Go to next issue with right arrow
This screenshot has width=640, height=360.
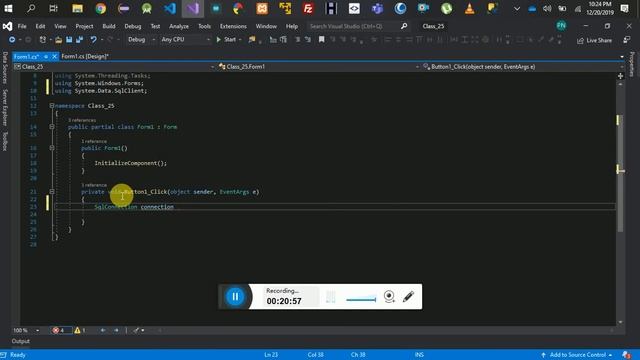coord(116,330)
